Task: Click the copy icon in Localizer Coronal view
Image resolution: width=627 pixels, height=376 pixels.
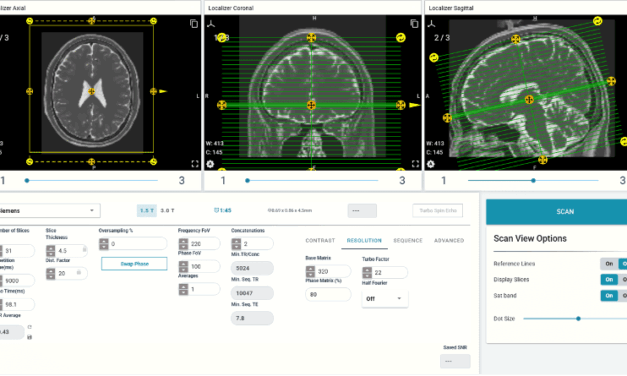Action: pyautogui.click(x=414, y=24)
